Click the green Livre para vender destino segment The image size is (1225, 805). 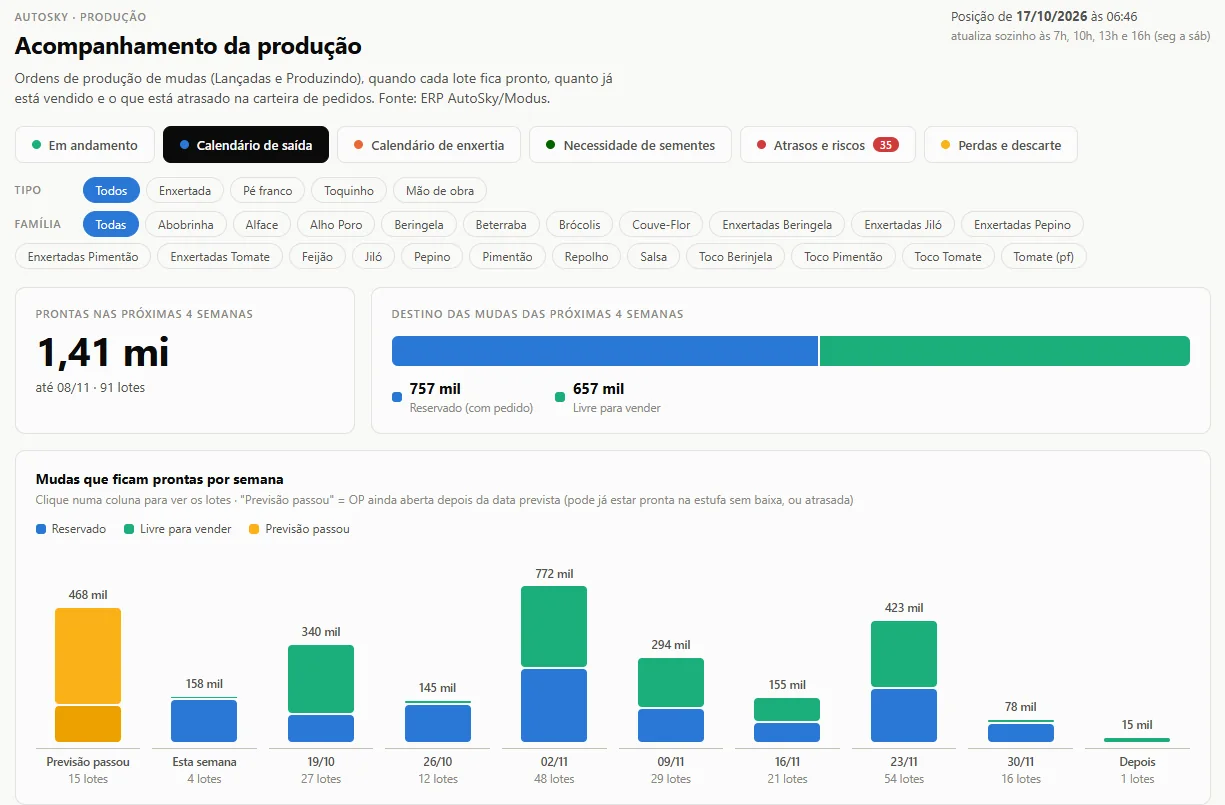(x=1005, y=351)
